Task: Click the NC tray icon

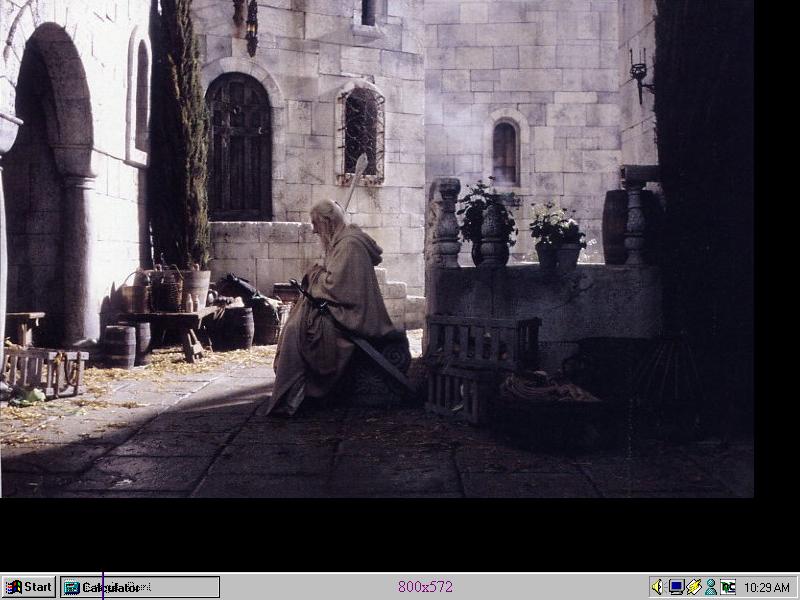Action: [x=727, y=587]
